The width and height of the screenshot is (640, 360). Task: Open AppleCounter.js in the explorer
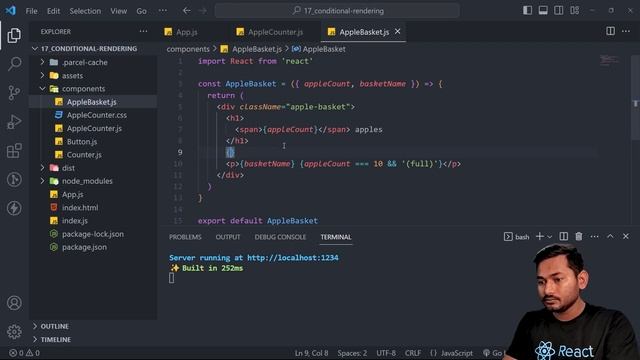pyautogui.click(x=93, y=128)
